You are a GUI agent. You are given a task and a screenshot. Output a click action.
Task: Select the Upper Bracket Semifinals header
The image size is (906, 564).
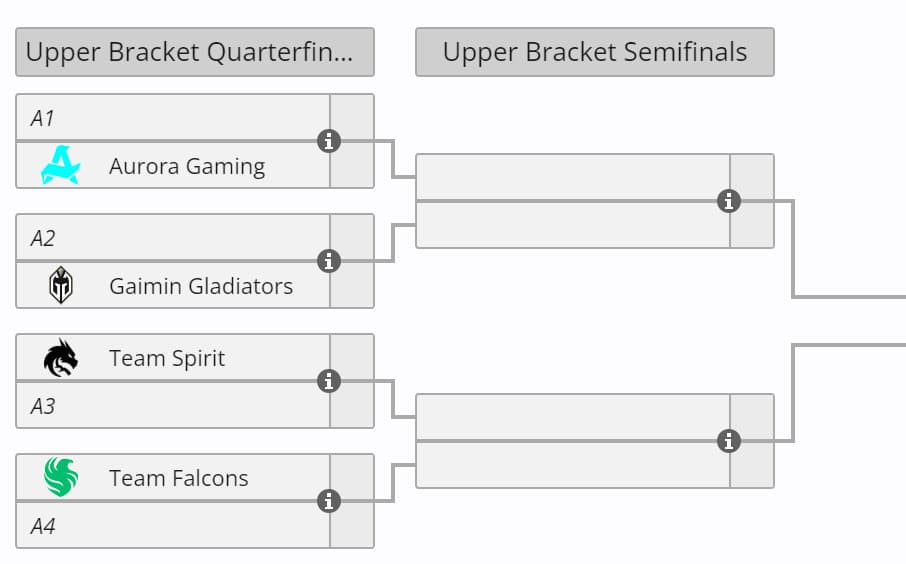[x=594, y=52]
